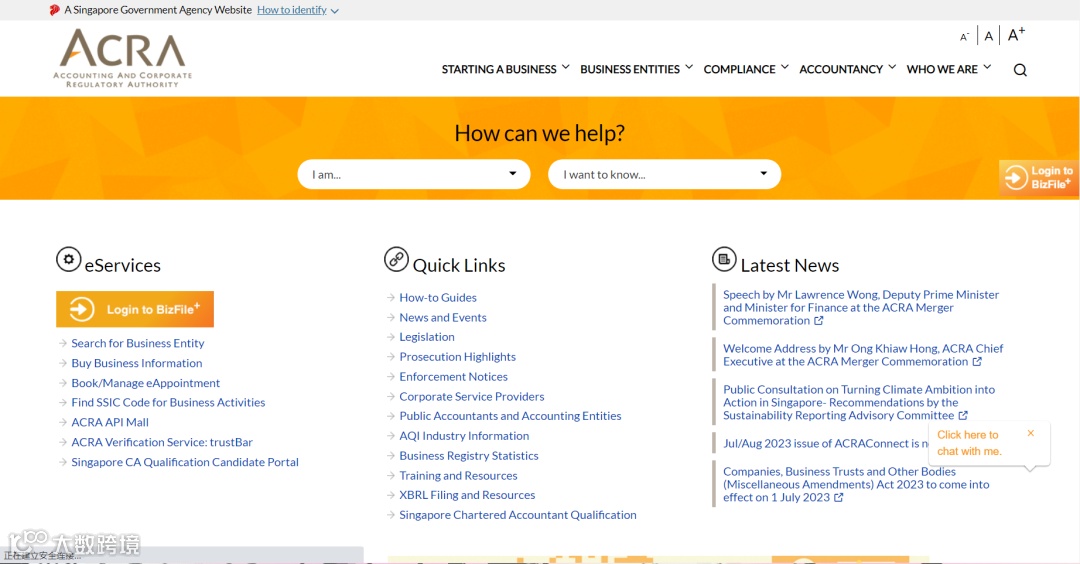Open Book/Manage eAppointment link
This screenshot has width=1080, height=564.
click(145, 383)
